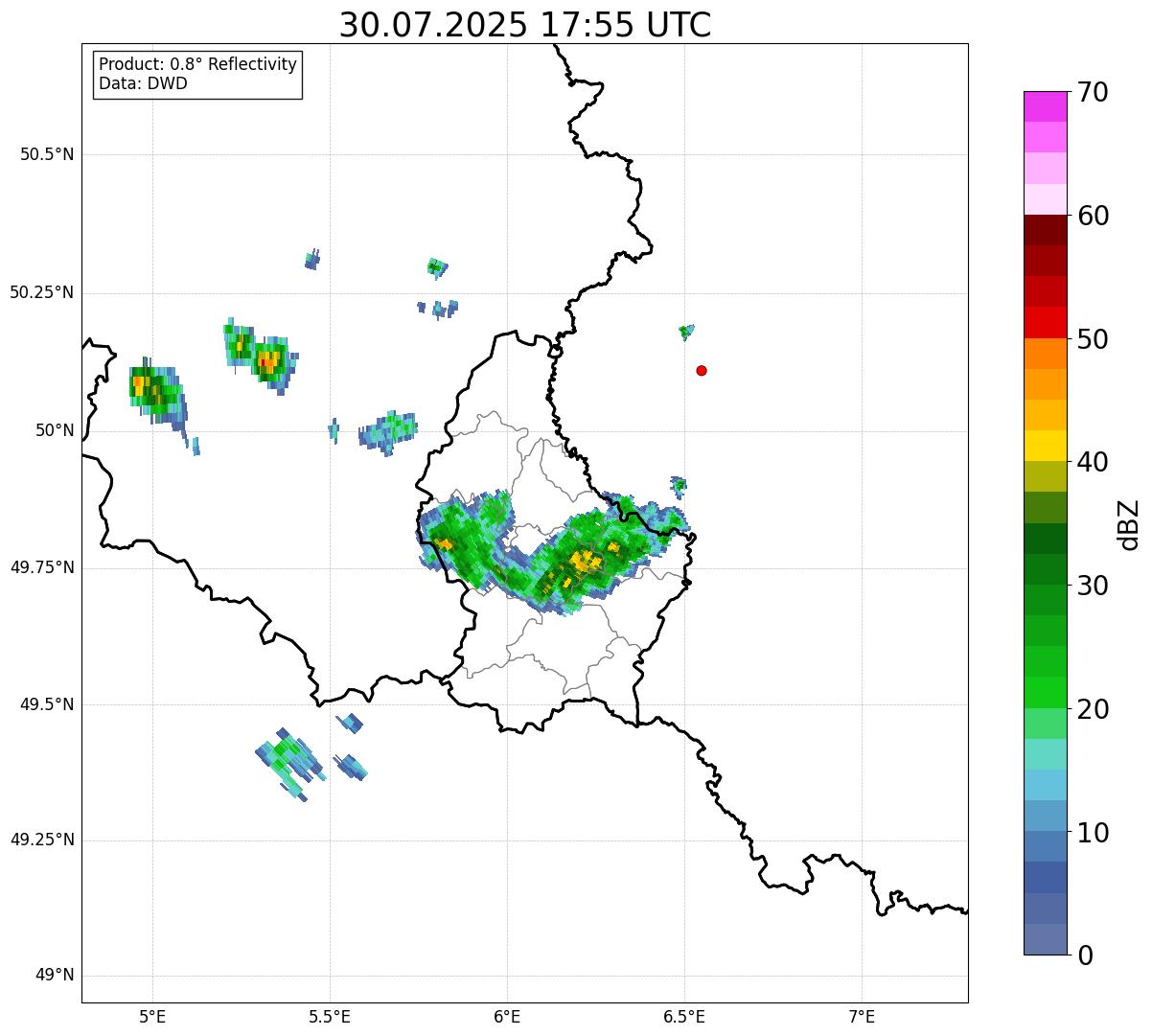Click the latitude label '49.25°N'

tap(42, 840)
